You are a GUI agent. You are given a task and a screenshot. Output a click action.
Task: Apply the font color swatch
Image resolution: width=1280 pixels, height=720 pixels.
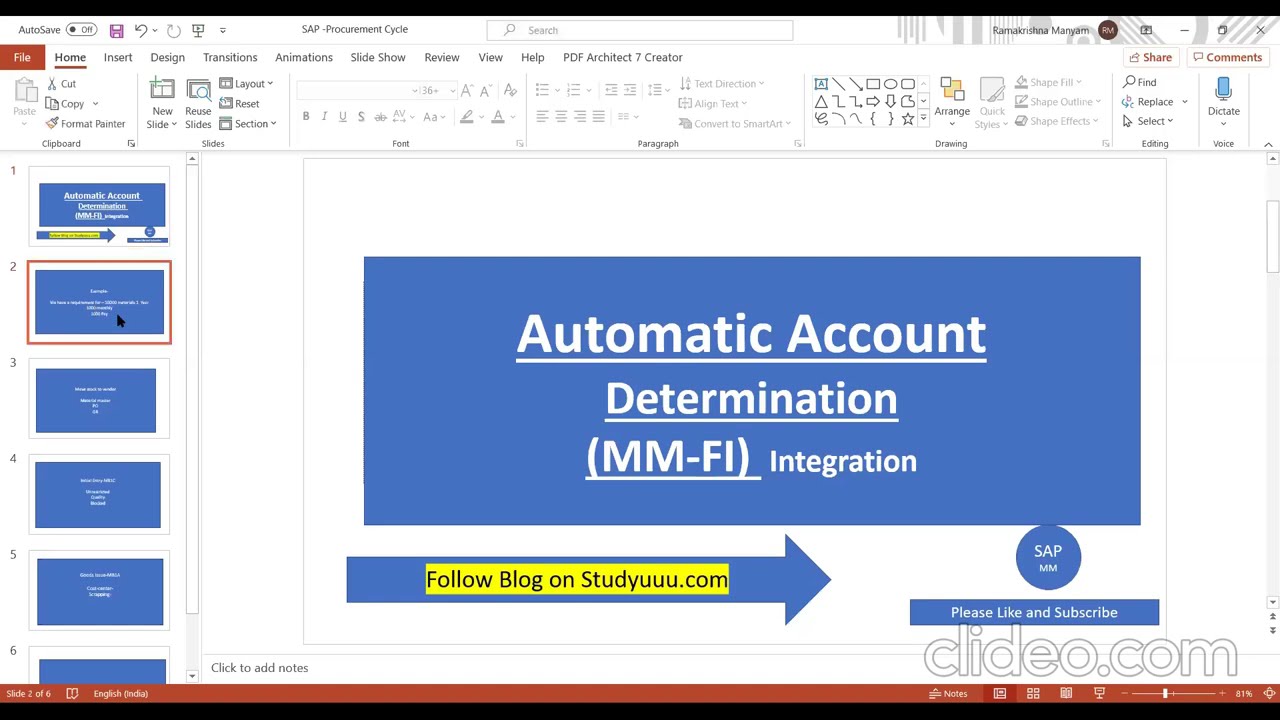tap(497, 117)
